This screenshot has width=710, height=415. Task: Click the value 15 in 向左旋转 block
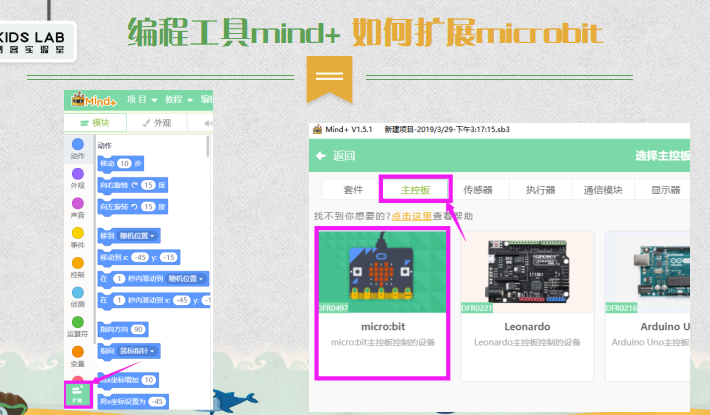148,207
